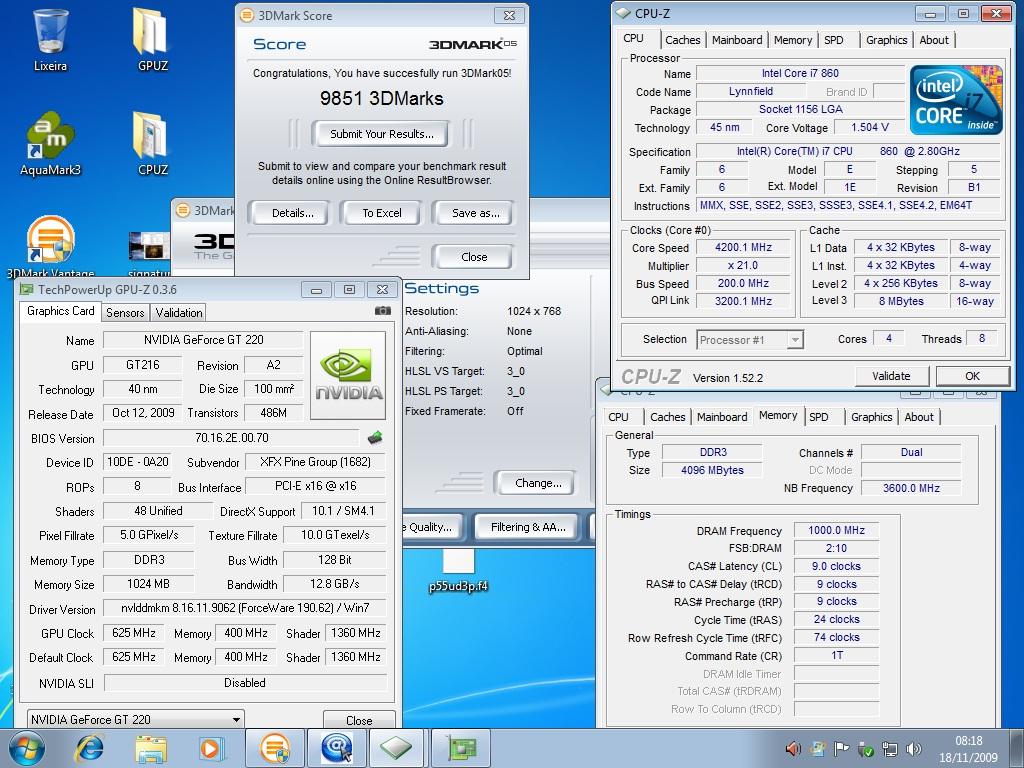Launch AquaMark3 desktop shortcut
Viewport: 1024px width, 768px height.
click(50, 144)
